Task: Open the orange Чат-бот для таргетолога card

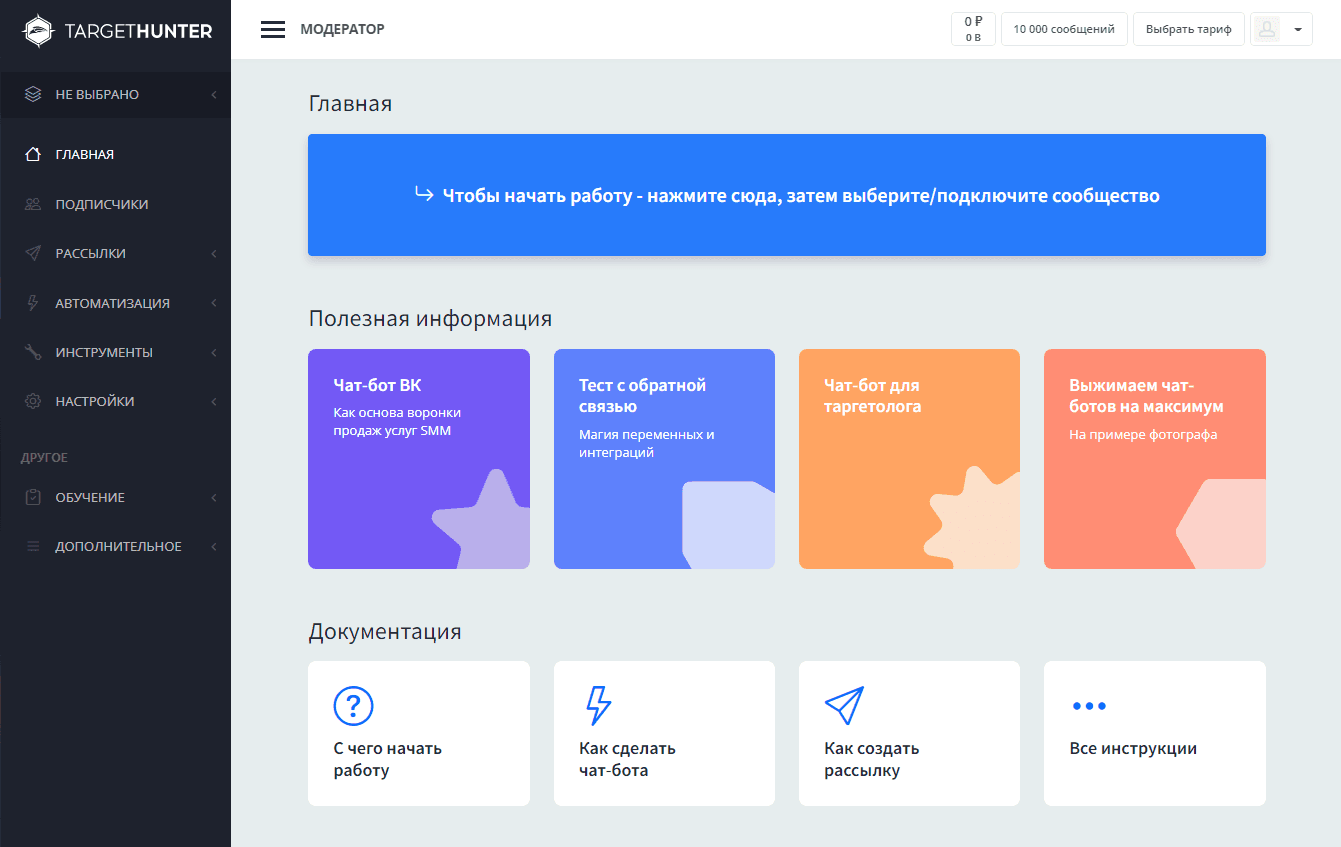Action: click(909, 459)
